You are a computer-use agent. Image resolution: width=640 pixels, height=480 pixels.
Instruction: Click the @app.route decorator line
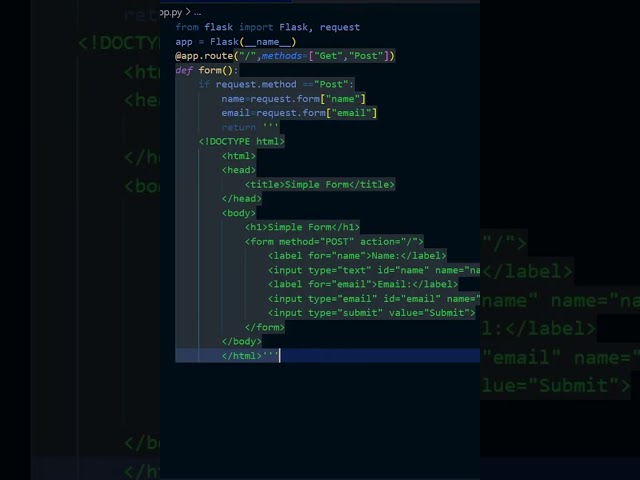285,56
